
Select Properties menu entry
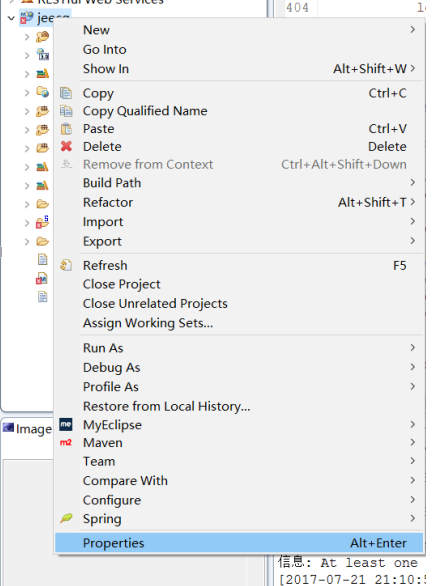click(x=239, y=543)
